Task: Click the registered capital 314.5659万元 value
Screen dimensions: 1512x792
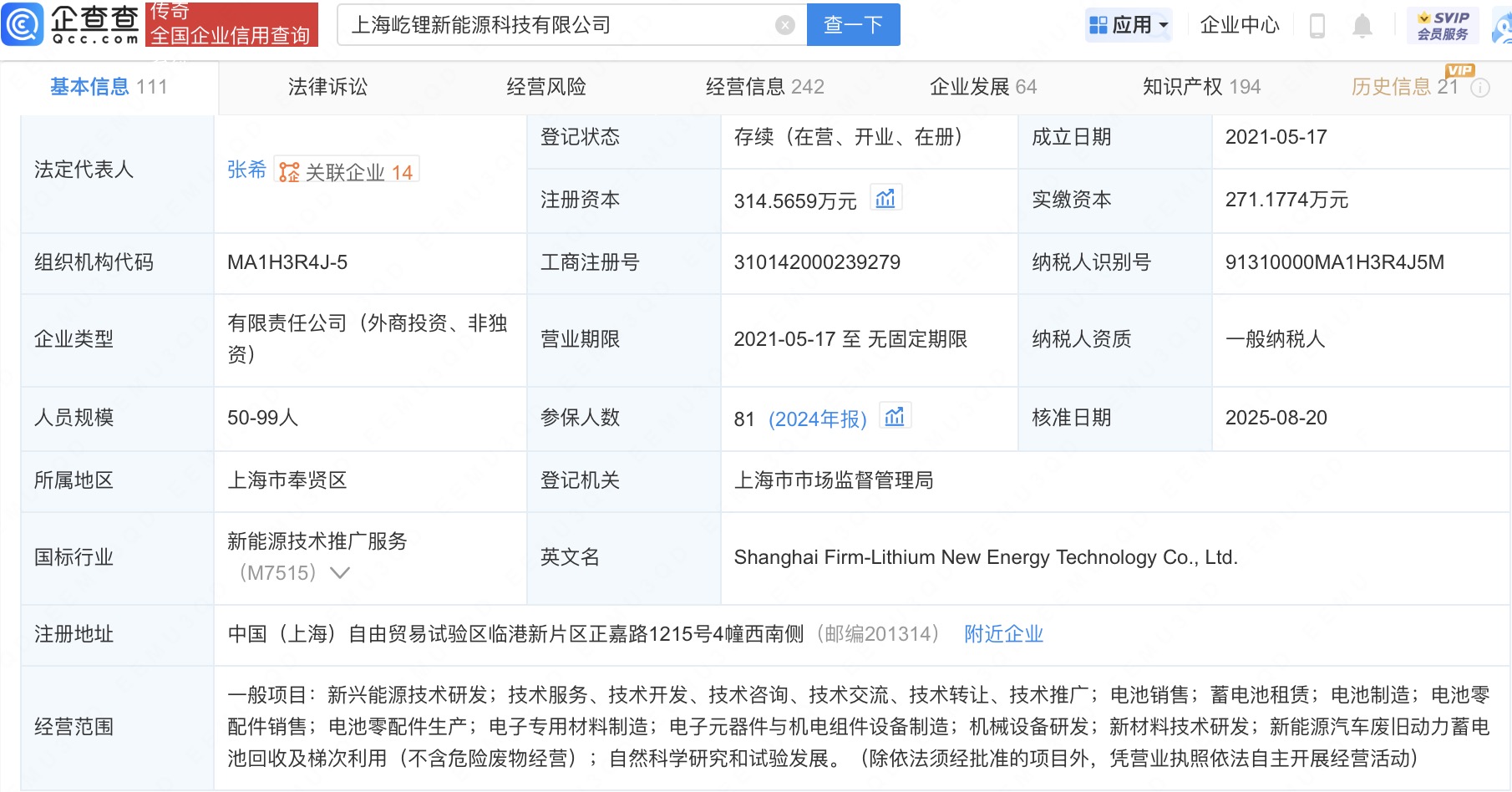Action: pyautogui.click(x=795, y=201)
